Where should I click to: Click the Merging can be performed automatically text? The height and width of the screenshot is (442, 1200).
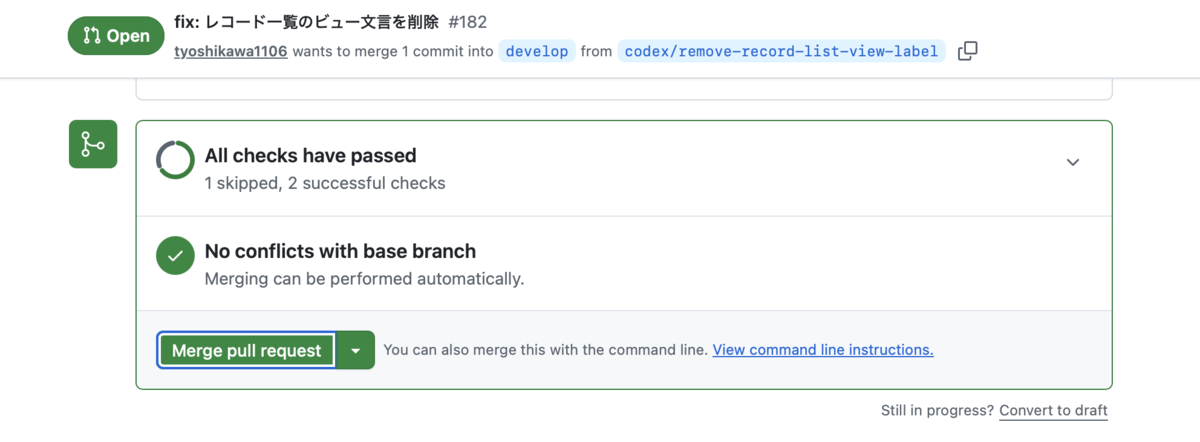pyautogui.click(x=364, y=279)
